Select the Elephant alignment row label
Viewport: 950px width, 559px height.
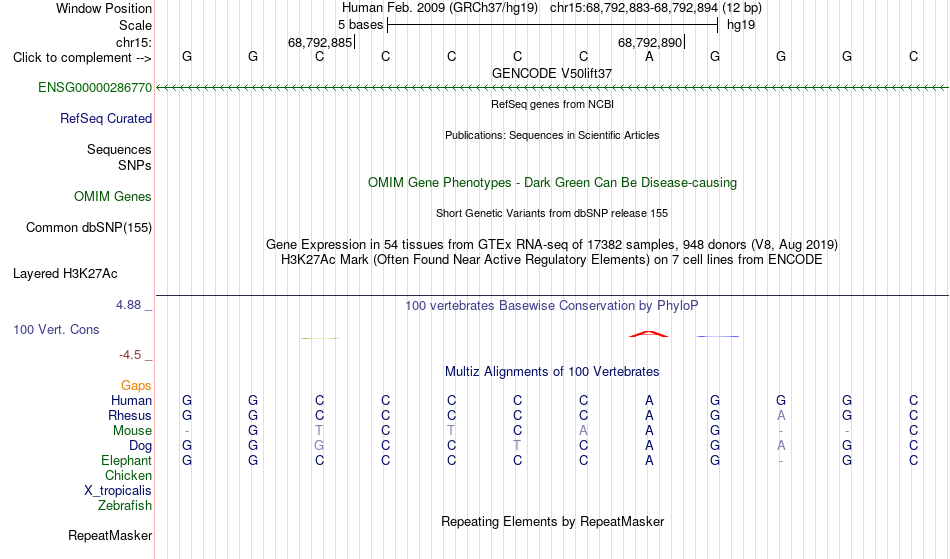[x=126, y=461]
